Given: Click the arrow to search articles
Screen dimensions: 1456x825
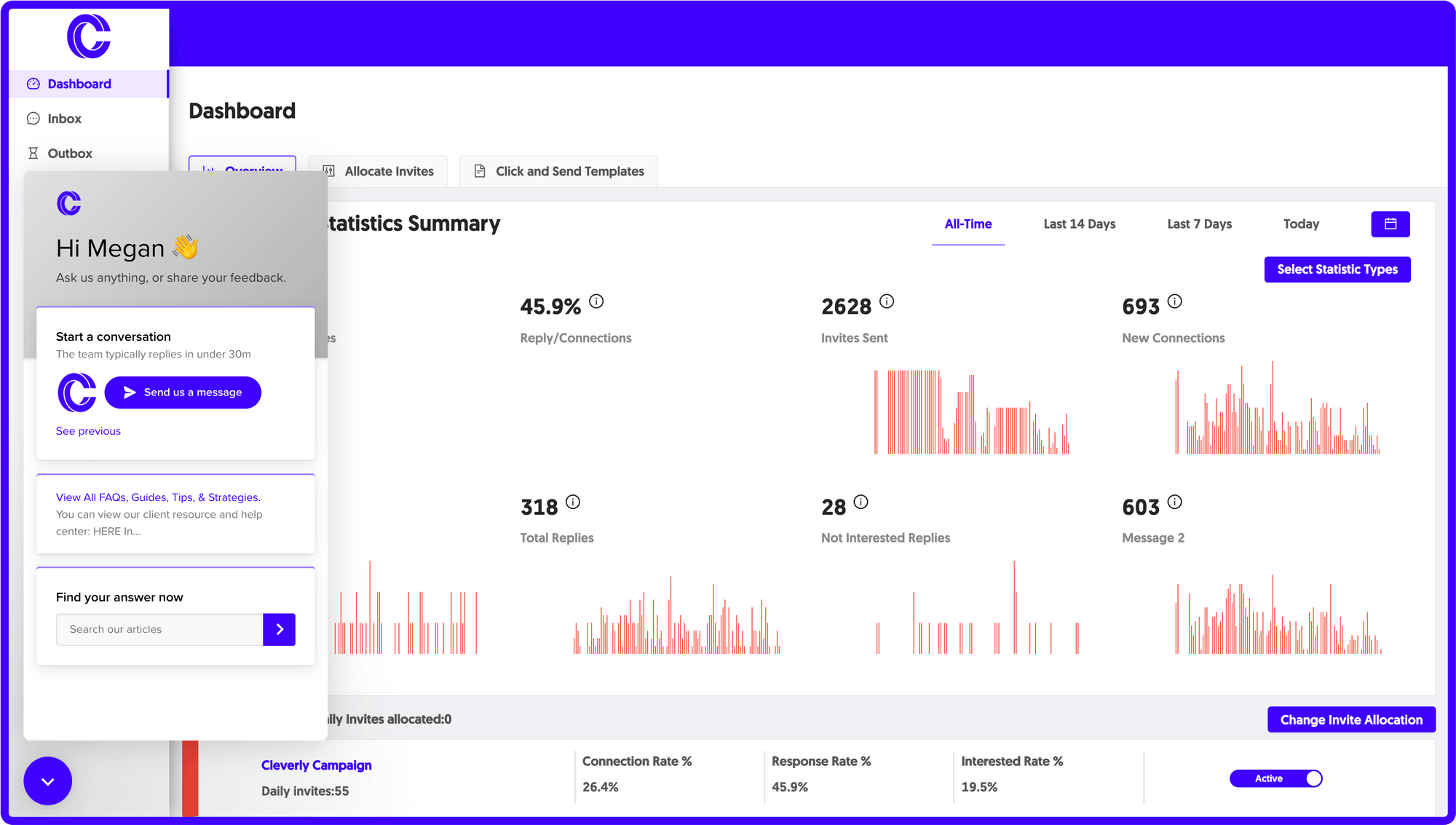Looking at the screenshot, I should tap(279, 629).
